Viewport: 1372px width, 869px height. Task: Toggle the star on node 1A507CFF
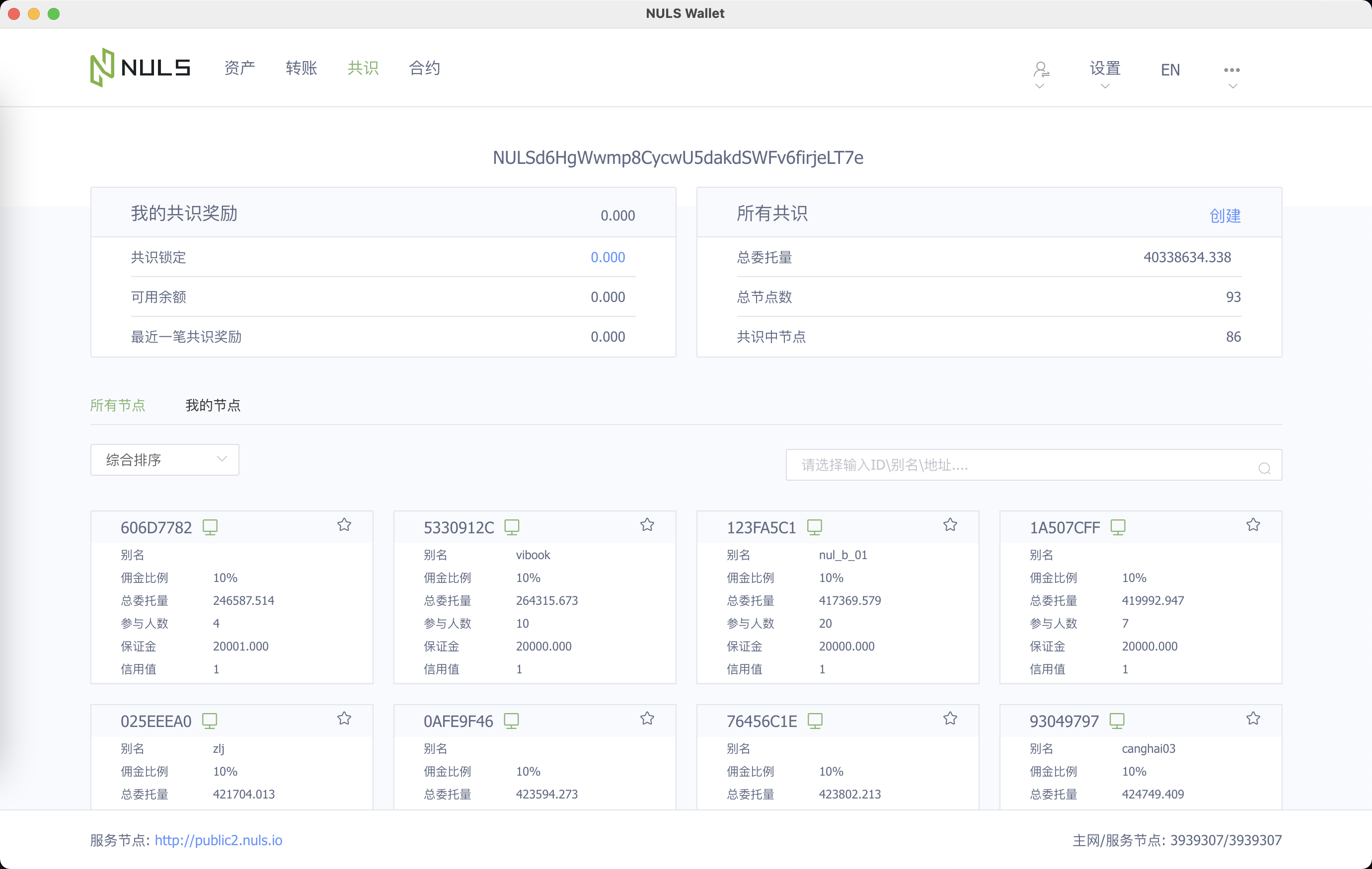point(1253,524)
